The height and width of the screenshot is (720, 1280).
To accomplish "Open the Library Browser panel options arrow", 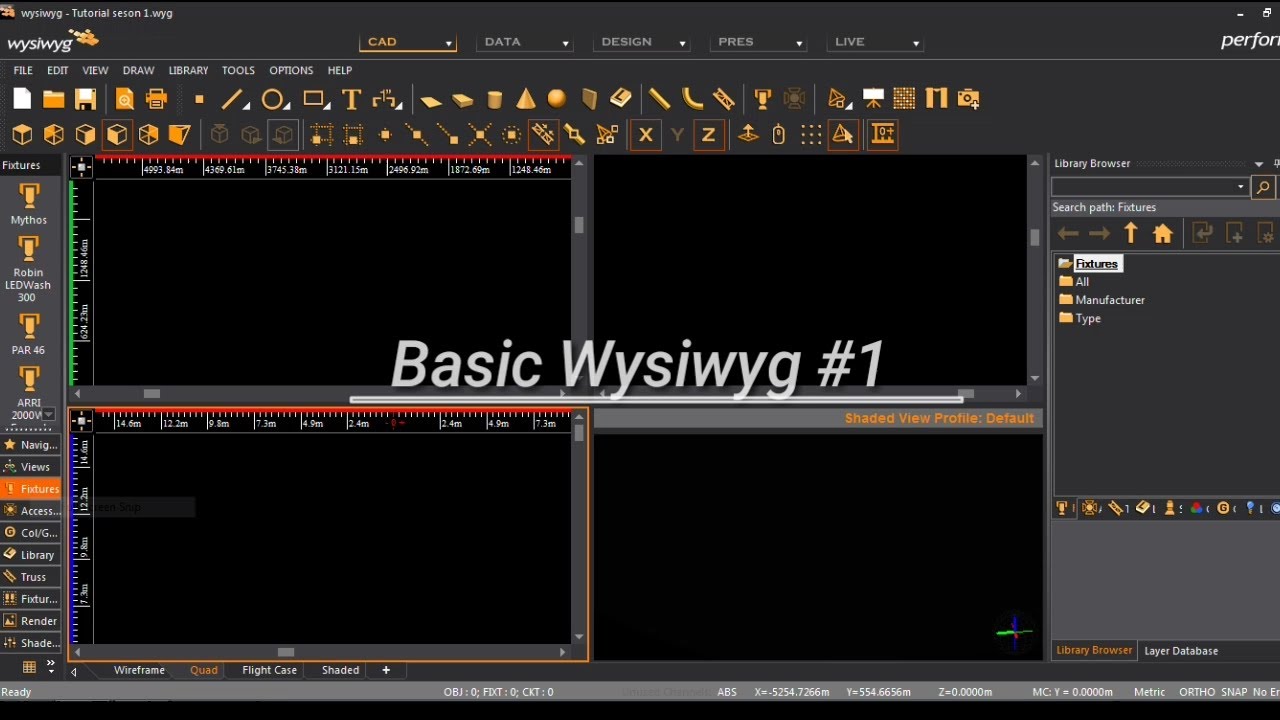I will 1259,164.
